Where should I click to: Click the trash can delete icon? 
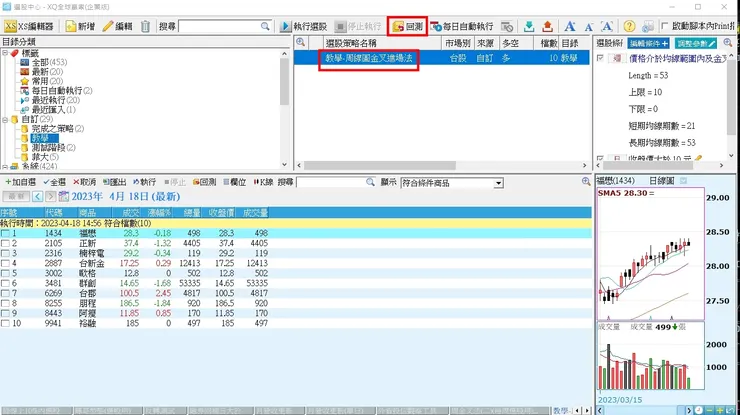(145, 26)
